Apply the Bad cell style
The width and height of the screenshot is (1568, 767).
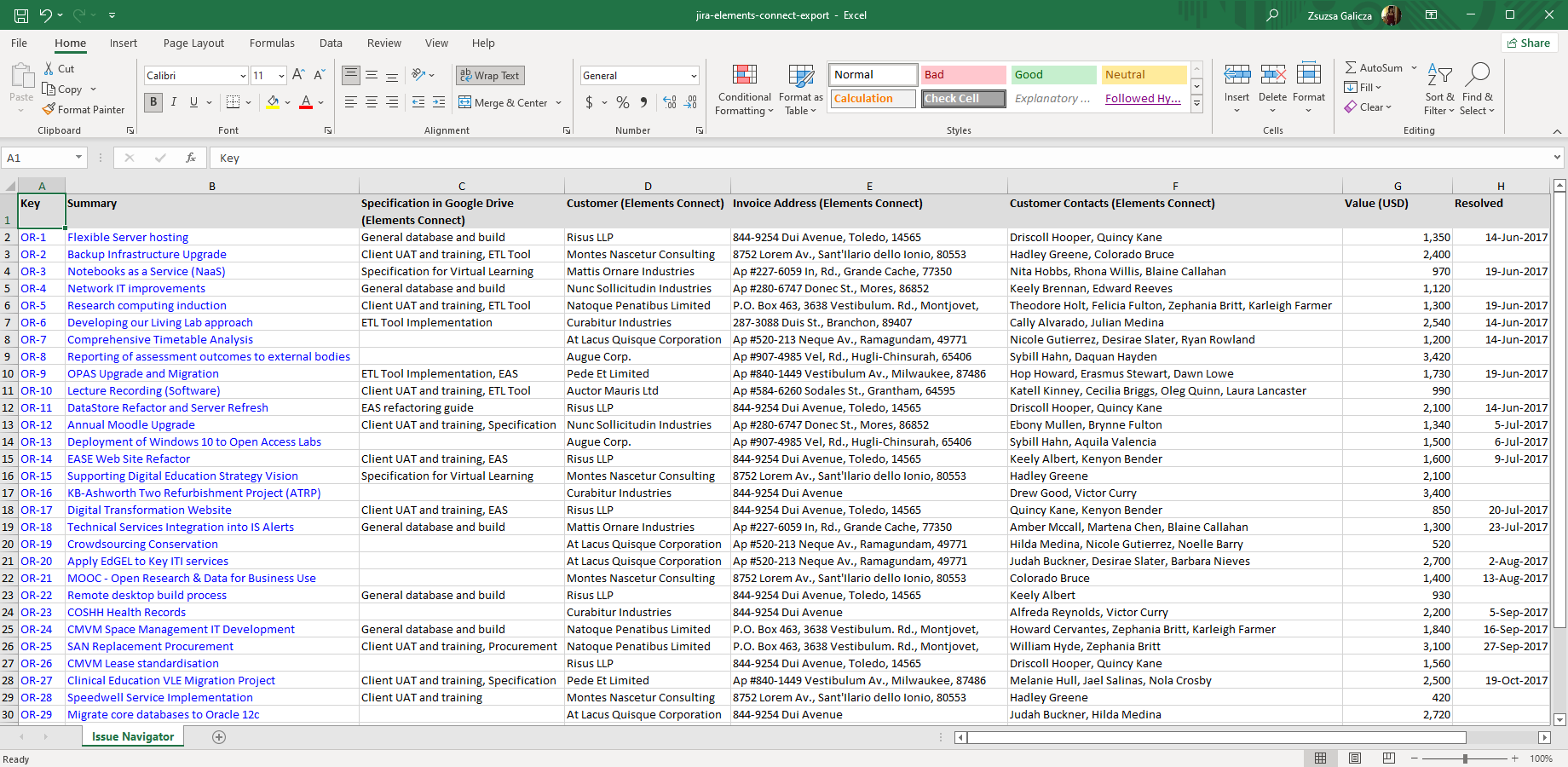(964, 75)
